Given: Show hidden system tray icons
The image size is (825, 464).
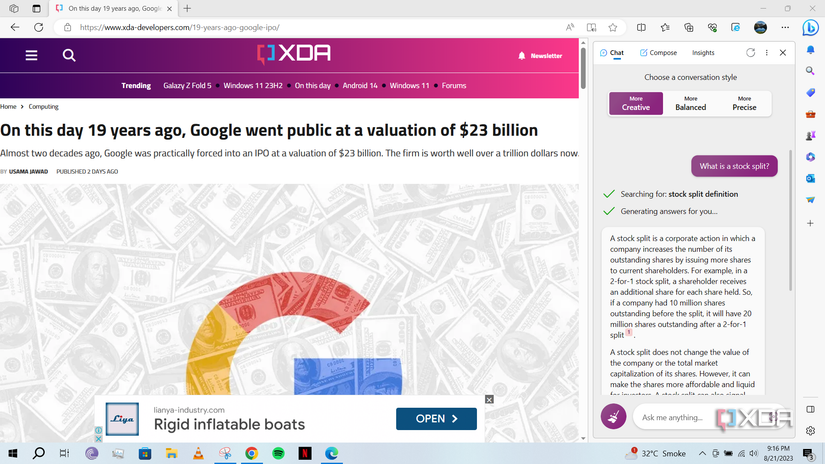Looking at the screenshot, I should 702,453.
